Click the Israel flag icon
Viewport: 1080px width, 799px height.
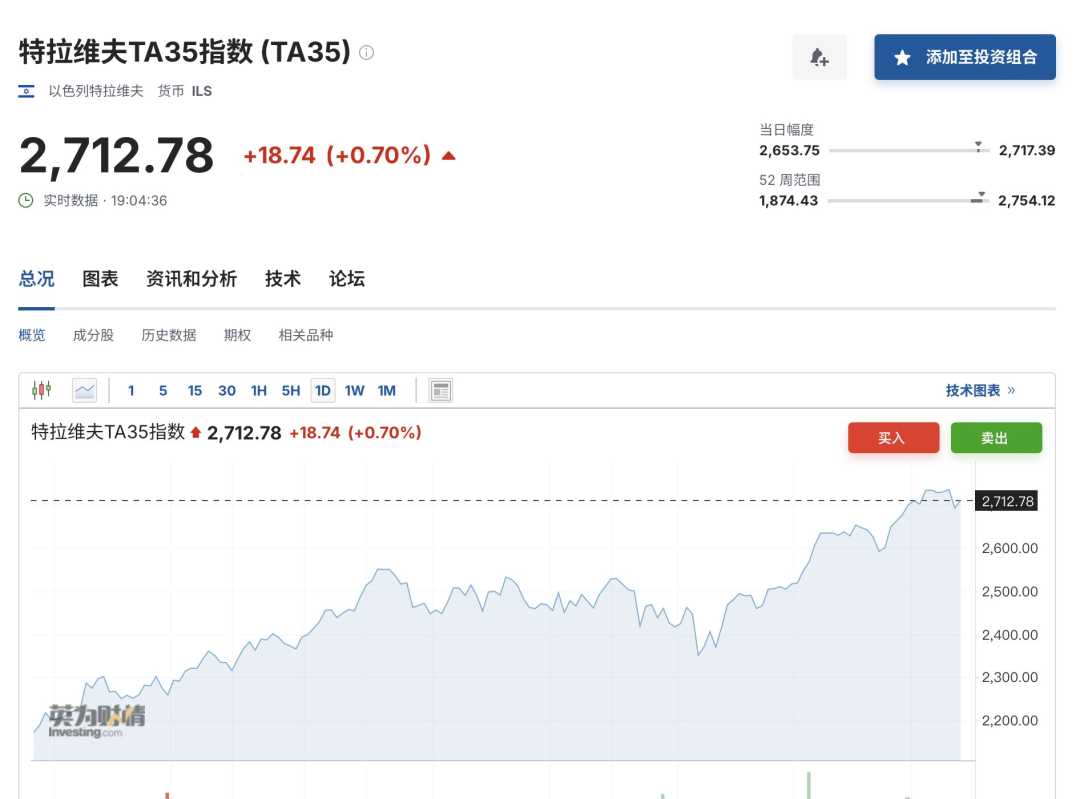(27, 91)
